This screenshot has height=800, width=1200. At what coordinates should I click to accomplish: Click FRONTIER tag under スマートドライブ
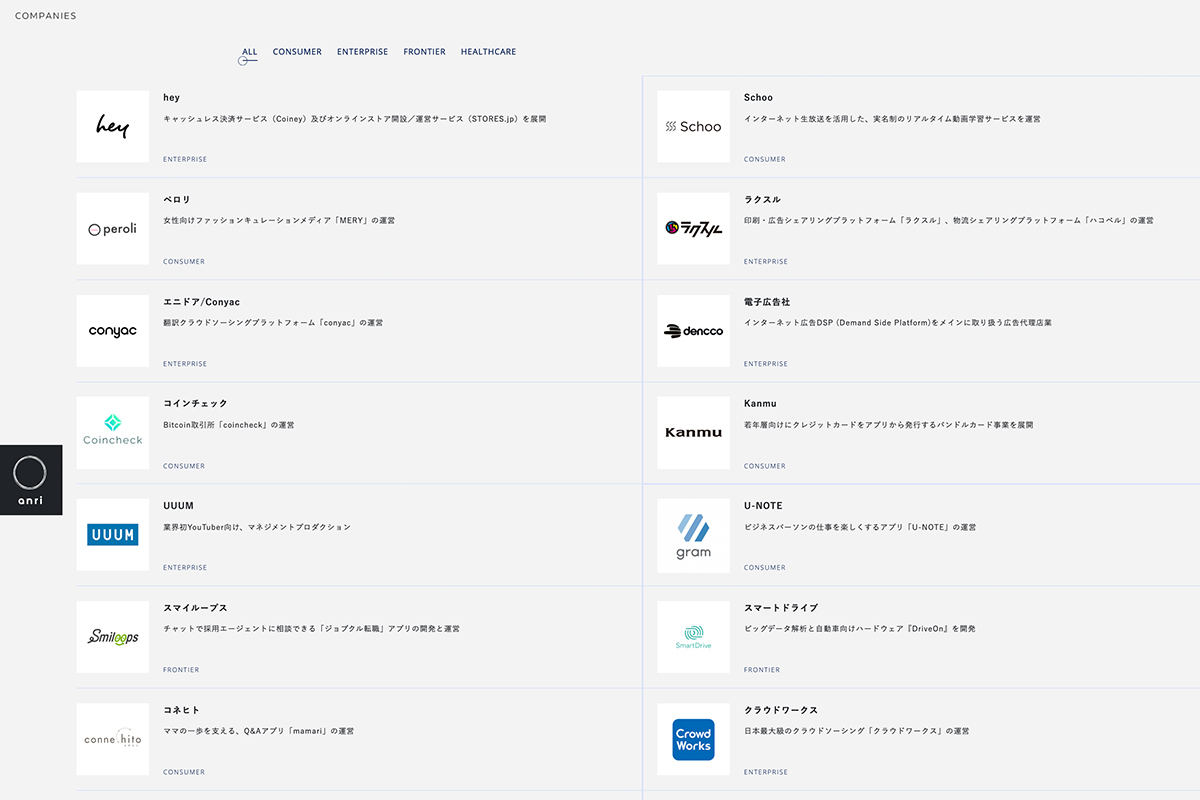762,670
